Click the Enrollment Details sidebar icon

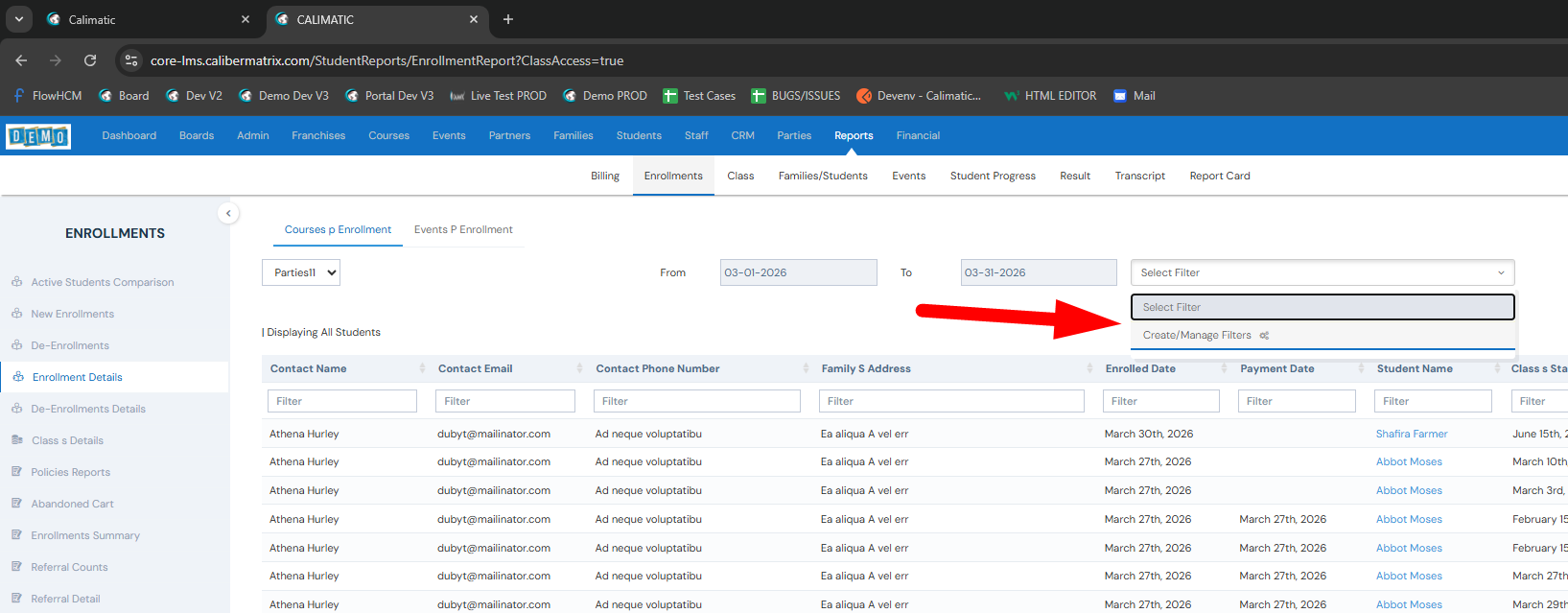[x=18, y=377]
